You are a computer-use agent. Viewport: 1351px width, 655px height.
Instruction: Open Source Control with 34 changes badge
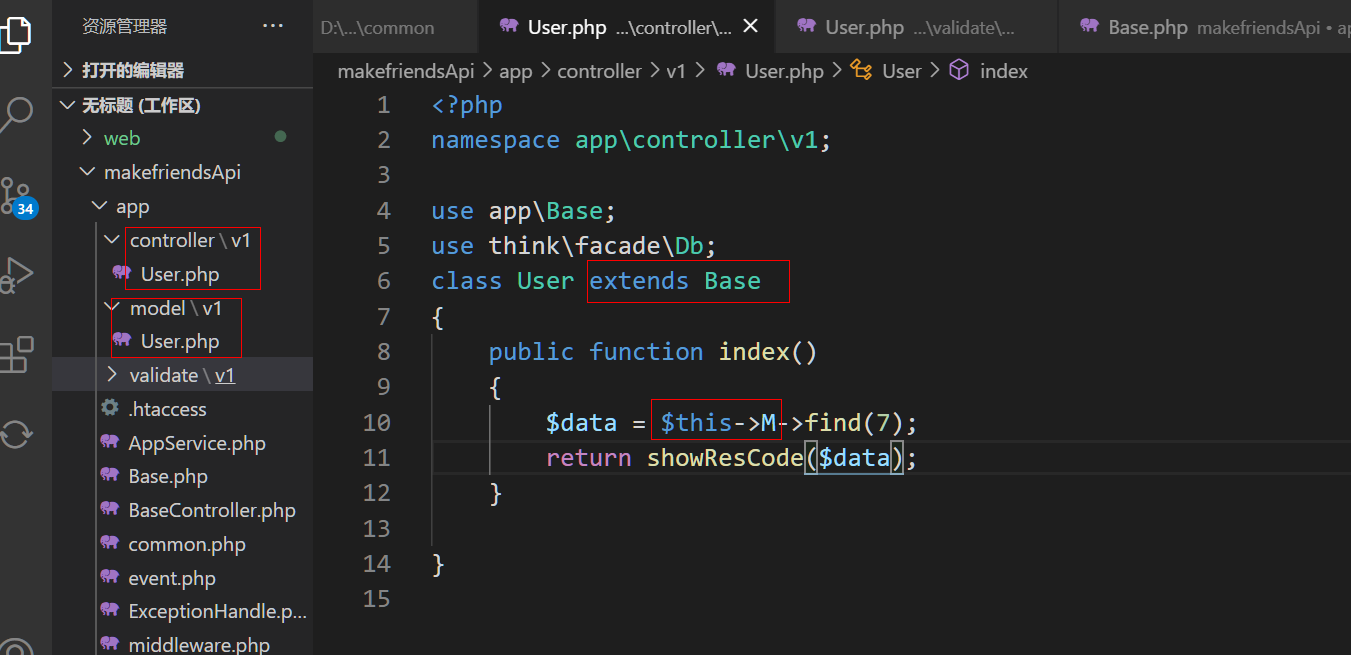click(17, 196)
